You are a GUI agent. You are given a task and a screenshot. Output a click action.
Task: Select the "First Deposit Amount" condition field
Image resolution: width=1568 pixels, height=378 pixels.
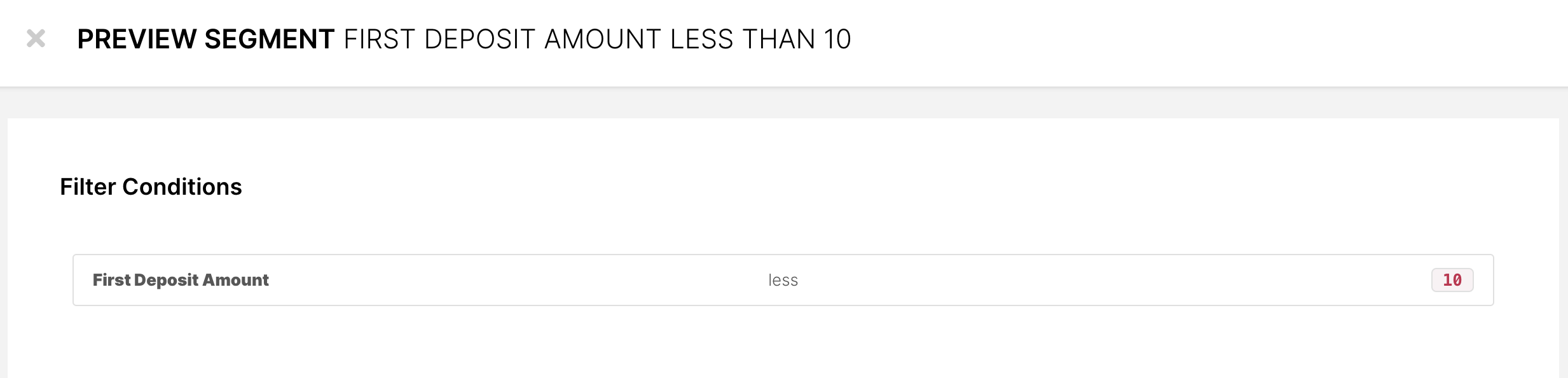pyautogui.click(x=181, y=280)
